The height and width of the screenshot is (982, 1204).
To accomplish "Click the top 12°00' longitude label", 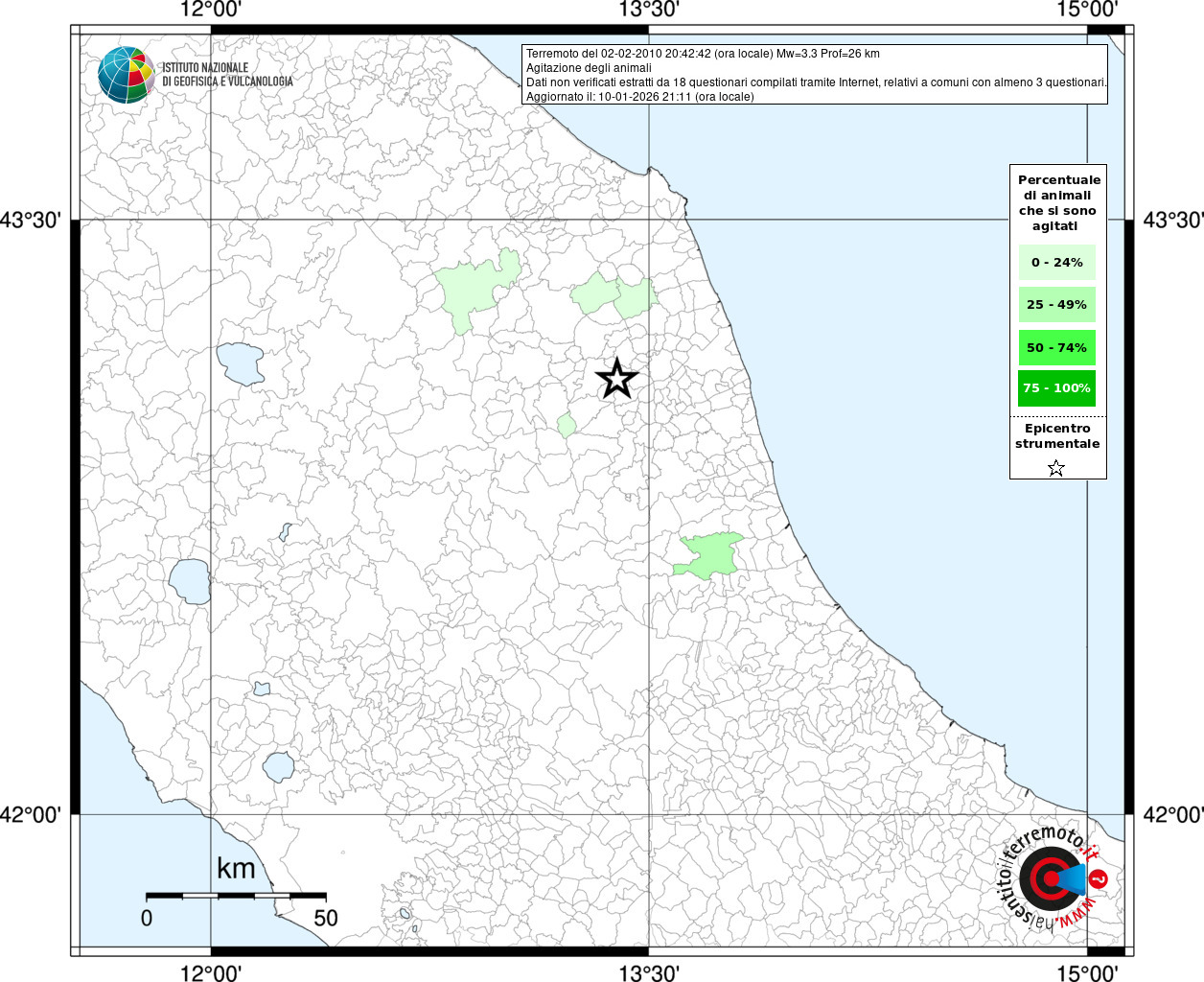I will point(211,10).
